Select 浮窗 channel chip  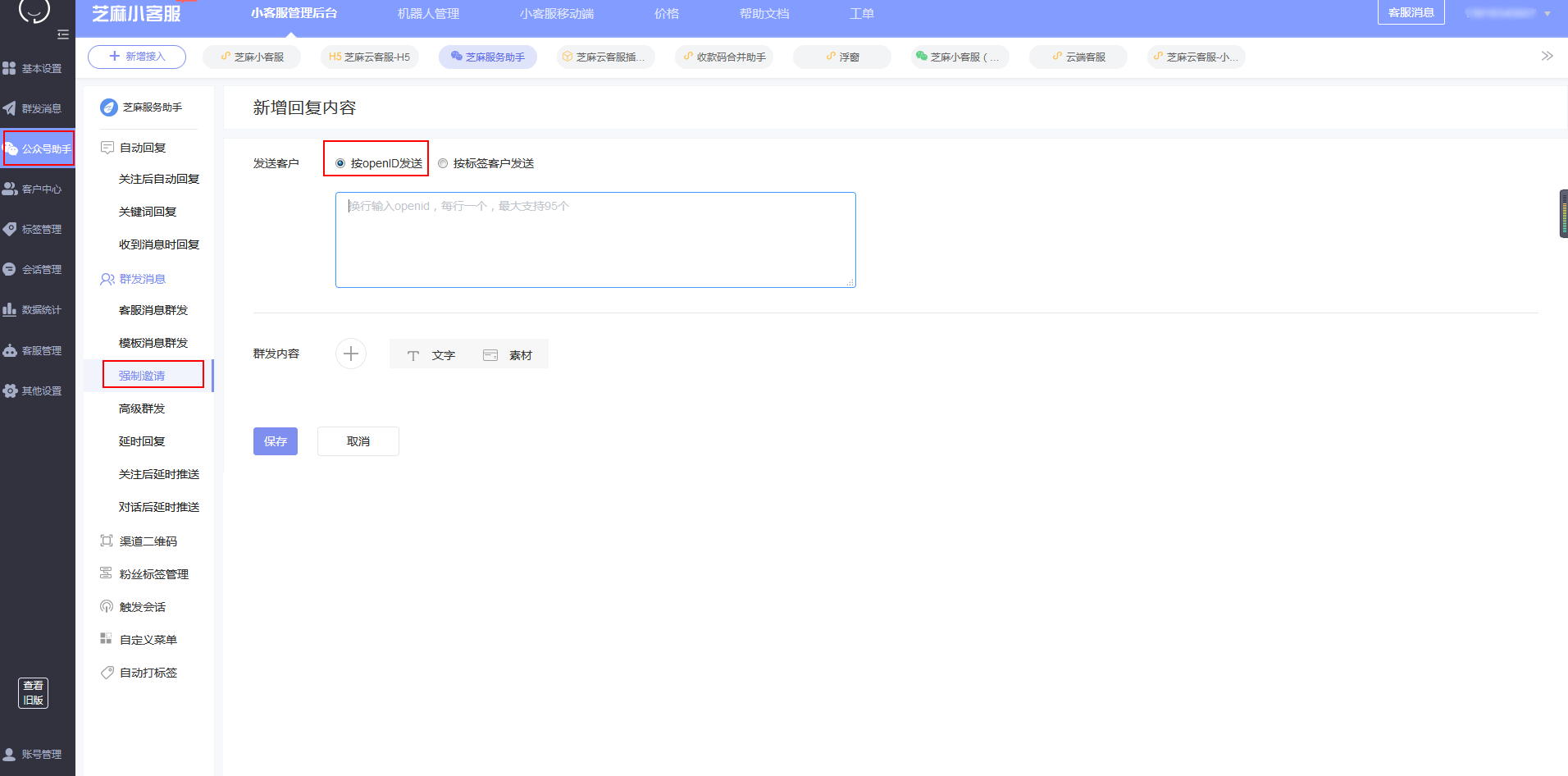(x=842, y=57)
